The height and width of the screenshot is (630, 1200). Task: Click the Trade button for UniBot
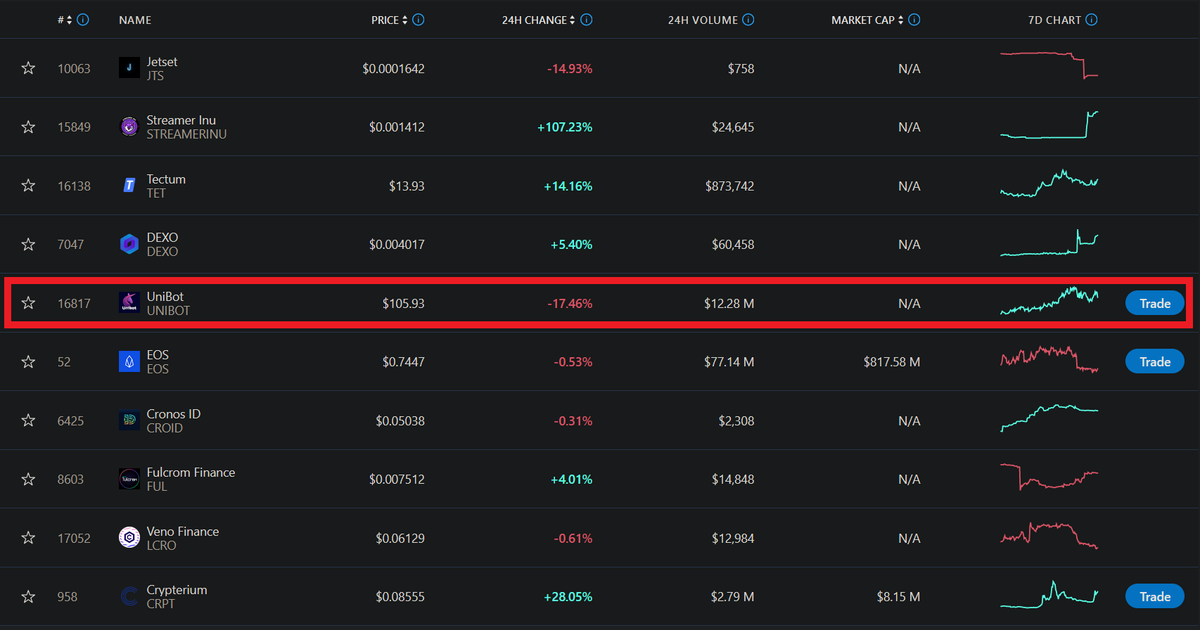[1154, 303]
